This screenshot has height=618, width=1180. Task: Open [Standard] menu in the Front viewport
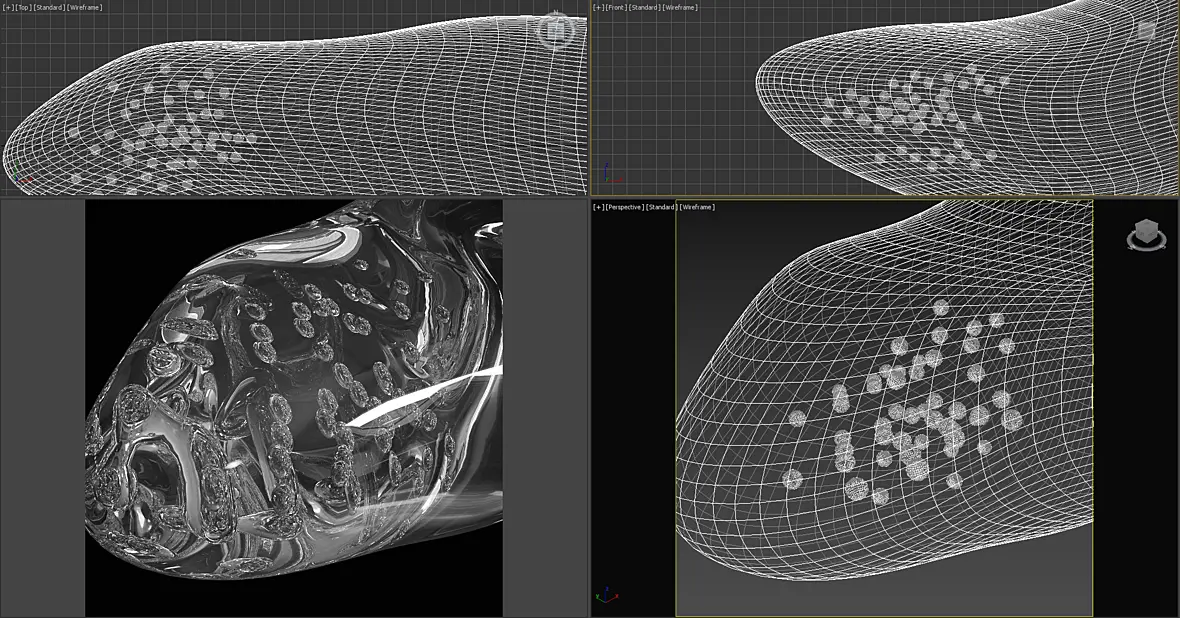pos(645,8)
